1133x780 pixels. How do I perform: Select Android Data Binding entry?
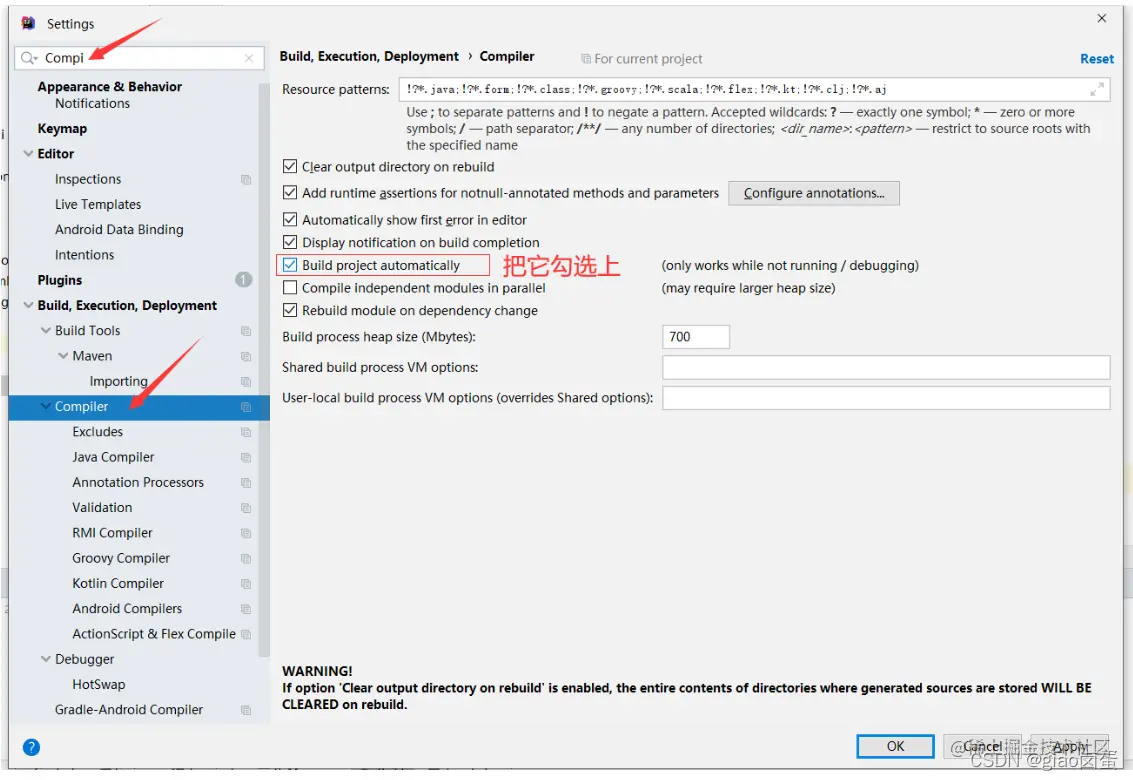tap(119, 230)
